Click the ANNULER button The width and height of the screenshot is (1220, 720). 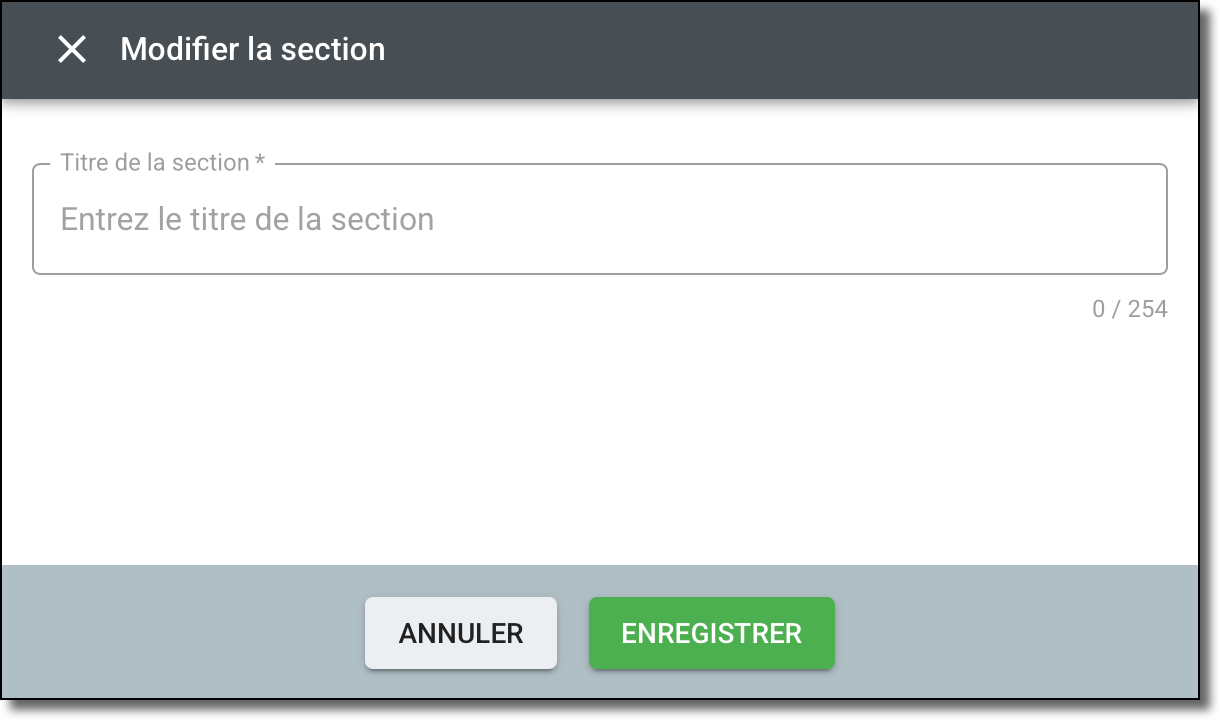coord(460,633)
